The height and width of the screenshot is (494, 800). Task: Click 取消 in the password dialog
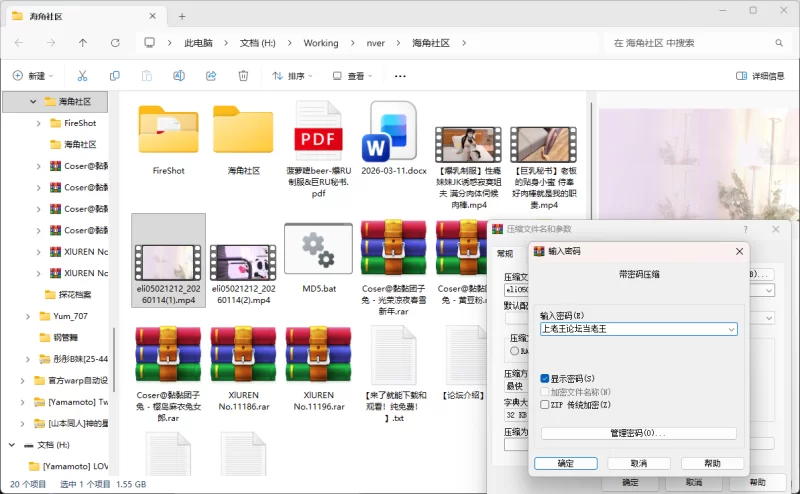point(639,464)
